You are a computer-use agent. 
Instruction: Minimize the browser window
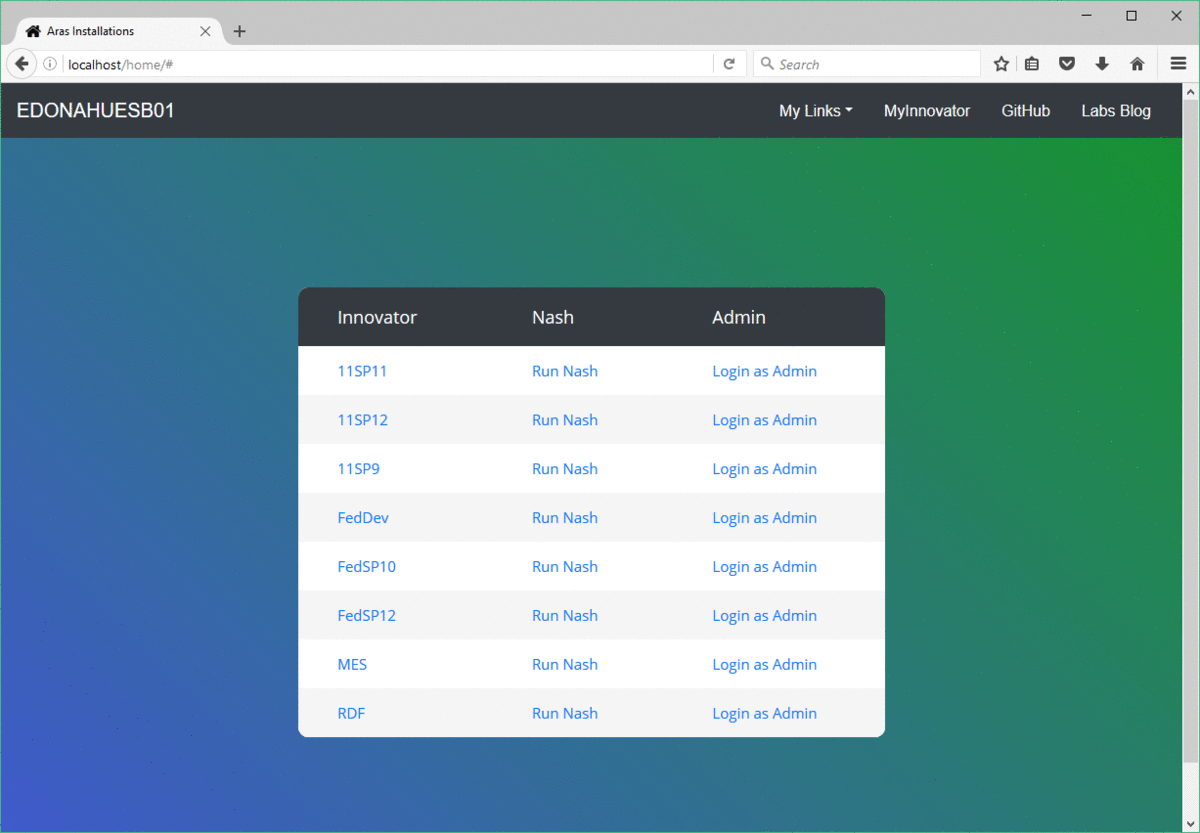1086,15
